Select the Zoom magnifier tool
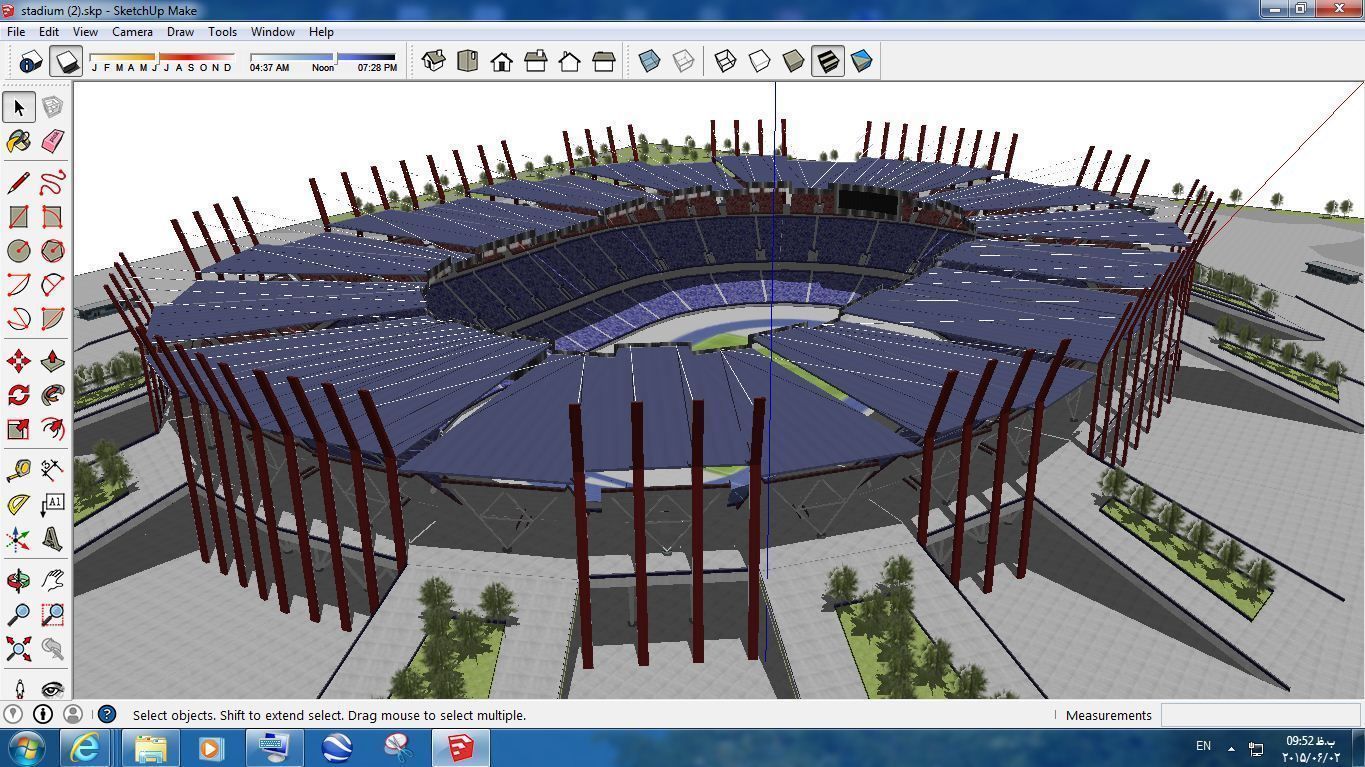The image size is (1365, 767). tap(18, 614)
